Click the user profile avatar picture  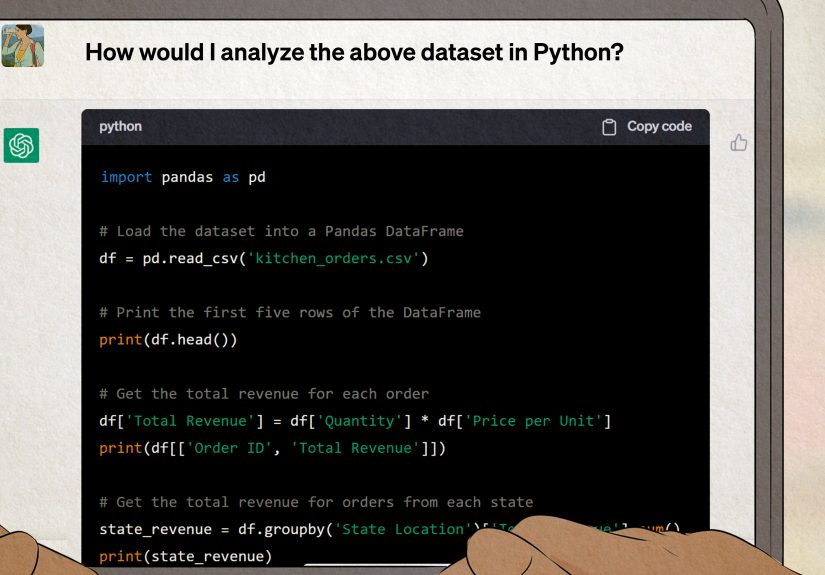pyautogui.click(x=22, y=46)
